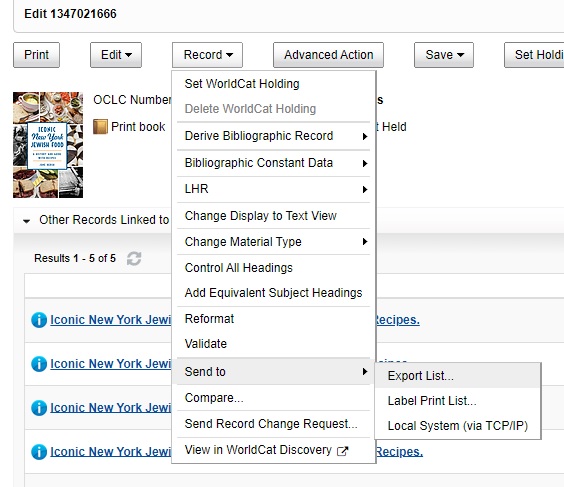
Task: Open the Save dropdown button
Action: click(x=444, y=55)
